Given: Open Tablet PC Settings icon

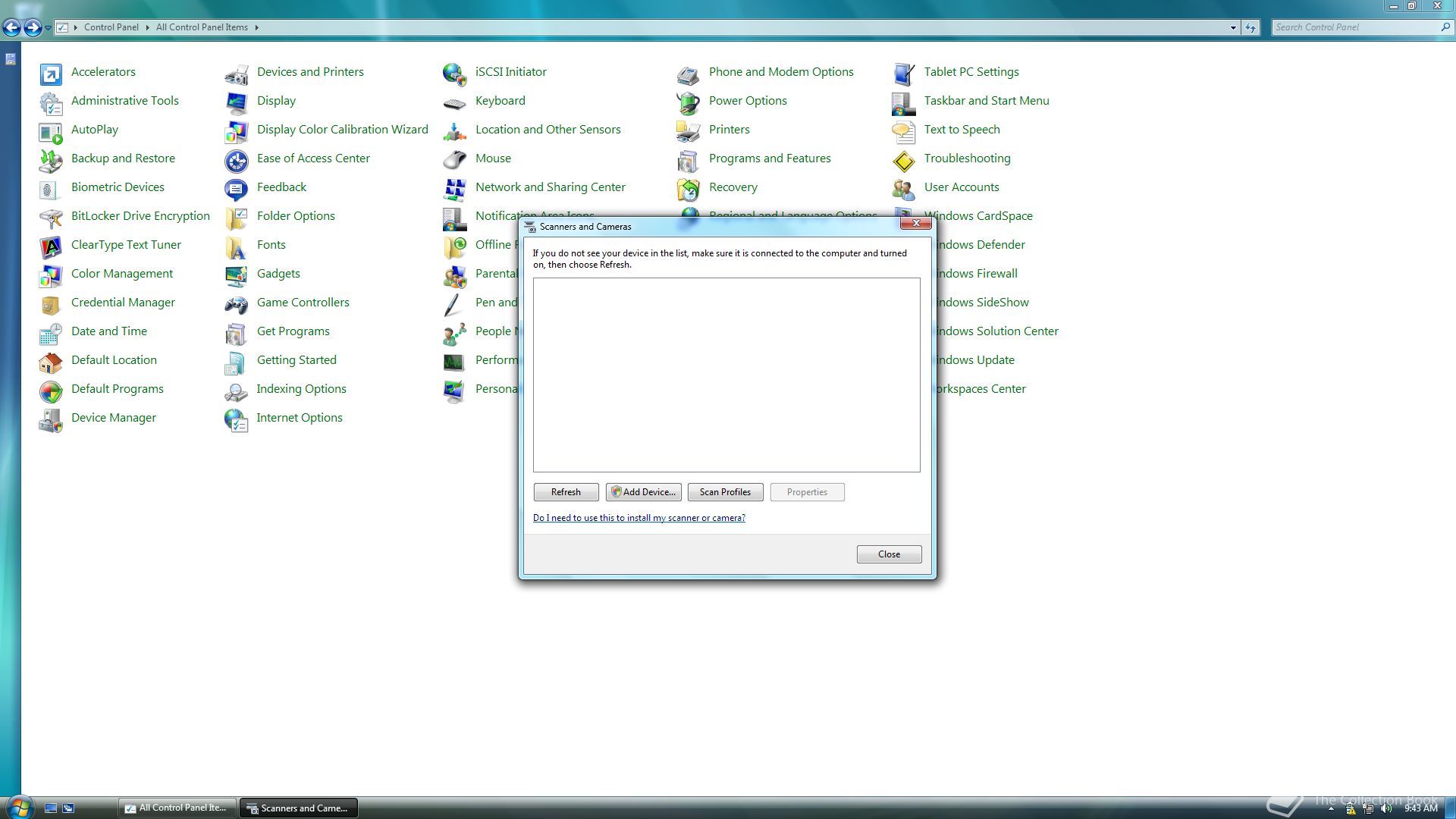Looking at the screenshot, I should click(904, 74).
